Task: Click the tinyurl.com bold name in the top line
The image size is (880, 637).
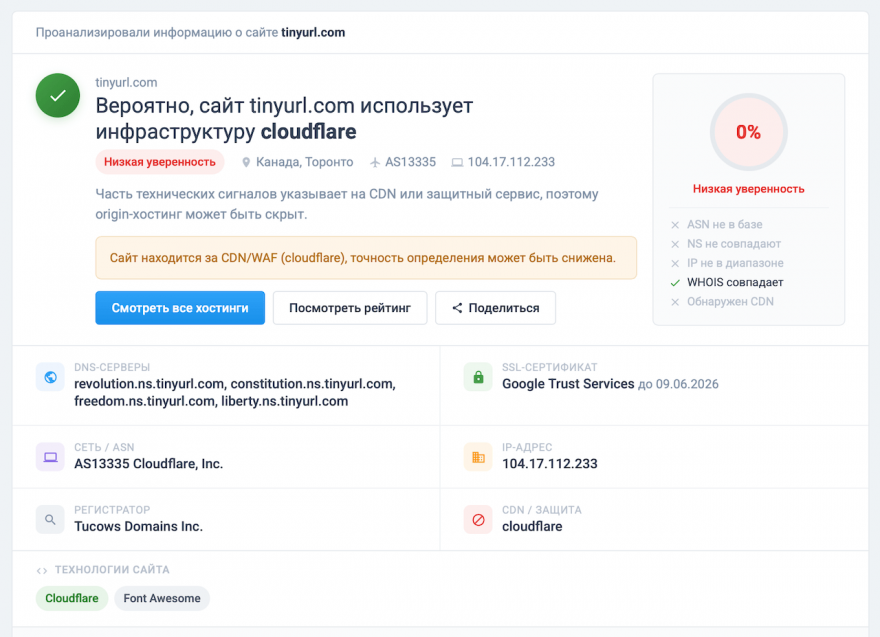Action: (313, 33)
